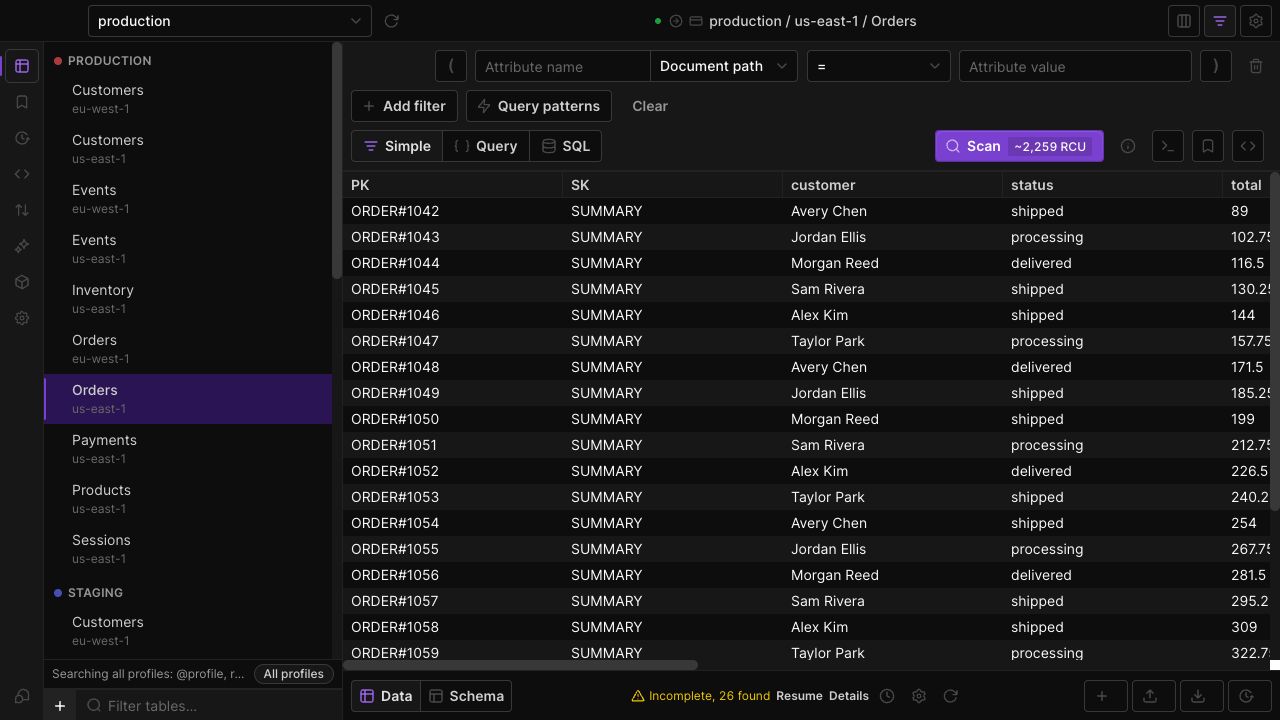Open the terminal command icon next to Scan
The width and height of the screenshot is (1280, 720).
point(1168,146)
